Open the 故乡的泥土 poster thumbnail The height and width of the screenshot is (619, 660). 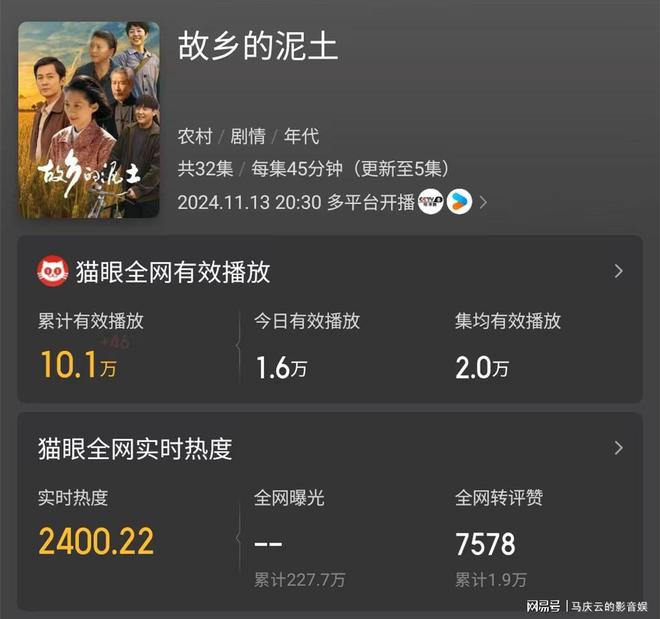[88, 120]
